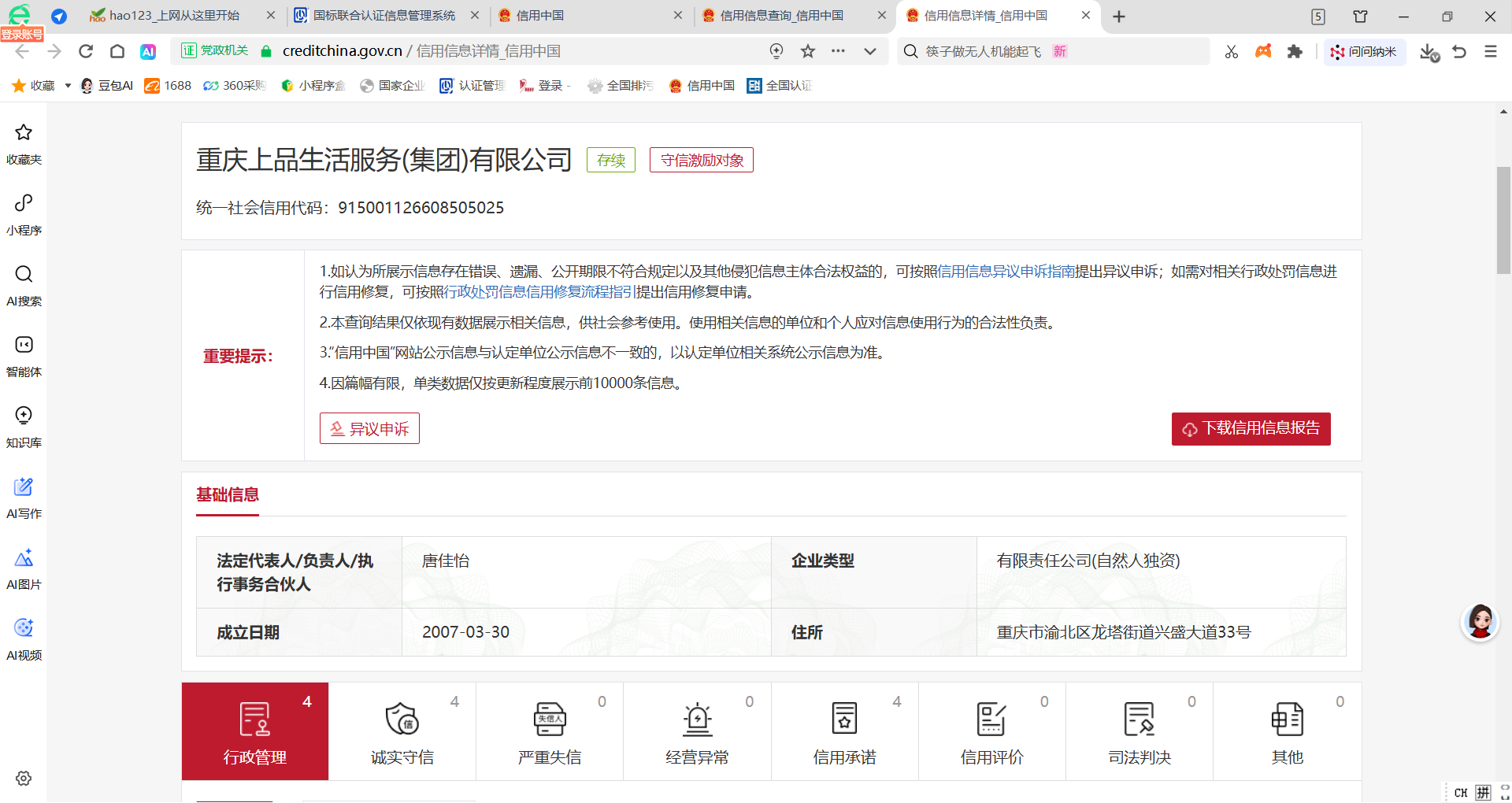The image size is (1512, 803).
Task: Open the extensions puzzle icon
Action: tap(1295, 51)
